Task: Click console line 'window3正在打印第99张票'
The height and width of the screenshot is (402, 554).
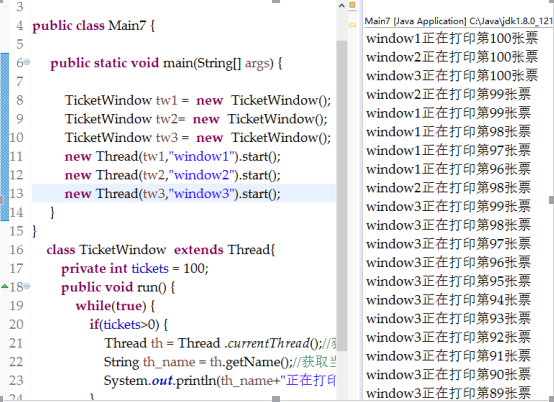Action: point(448,206)
